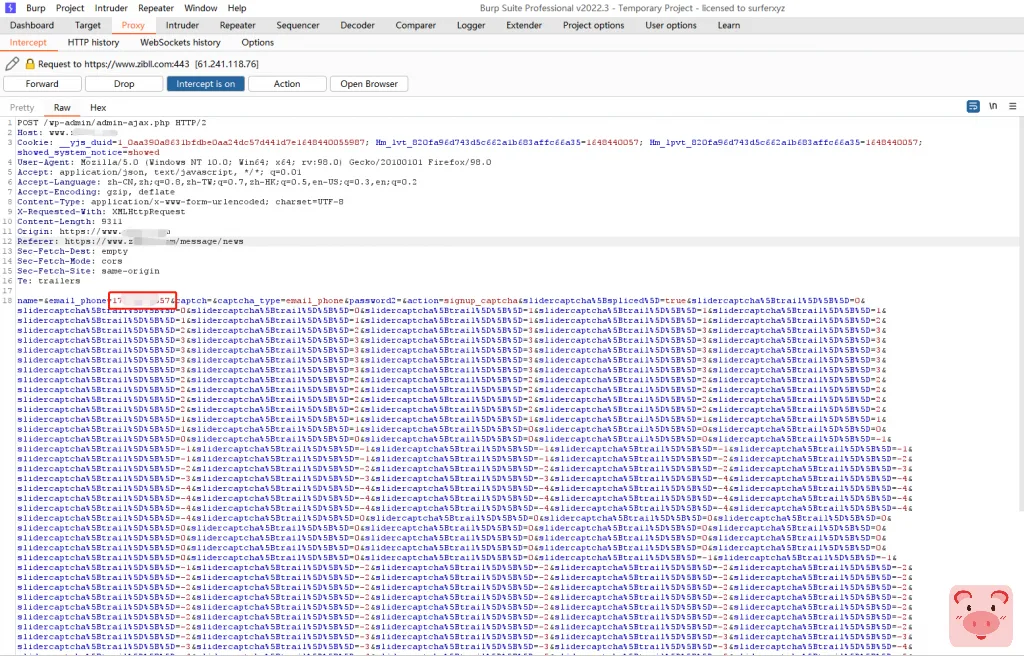Switch editor to Raw view
Viewport: 1024px width, 659px height.
pyautogui.click(x=62, y=107)
